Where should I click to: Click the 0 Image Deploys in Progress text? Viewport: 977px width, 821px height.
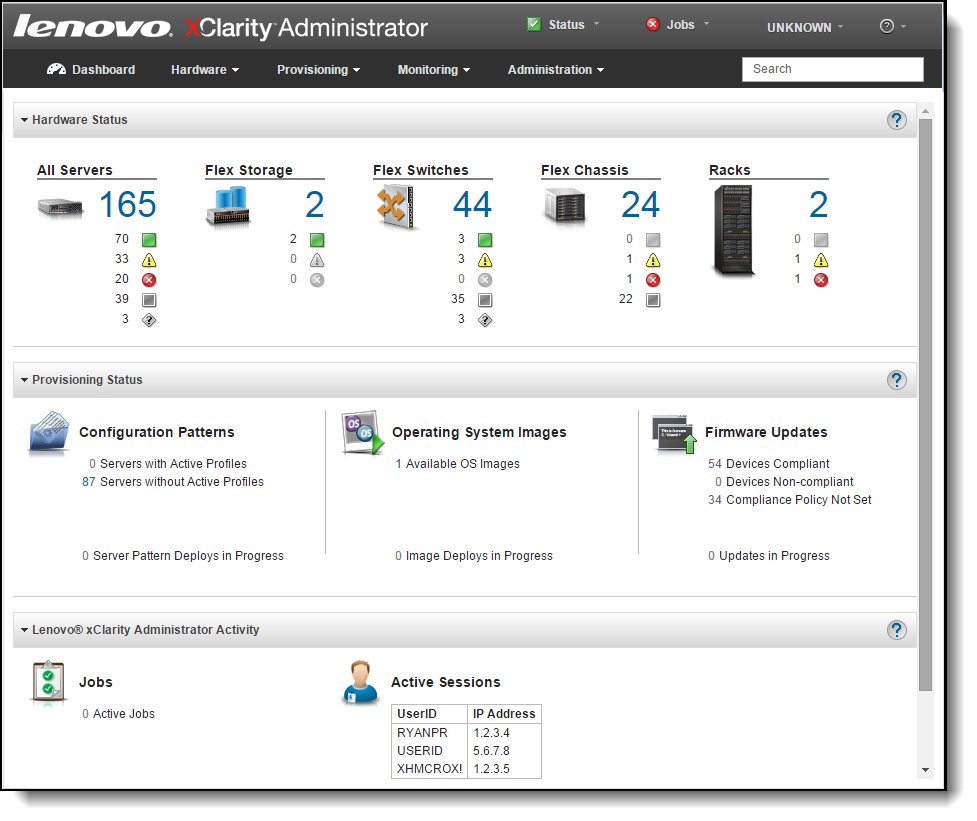tap(474, 556)
